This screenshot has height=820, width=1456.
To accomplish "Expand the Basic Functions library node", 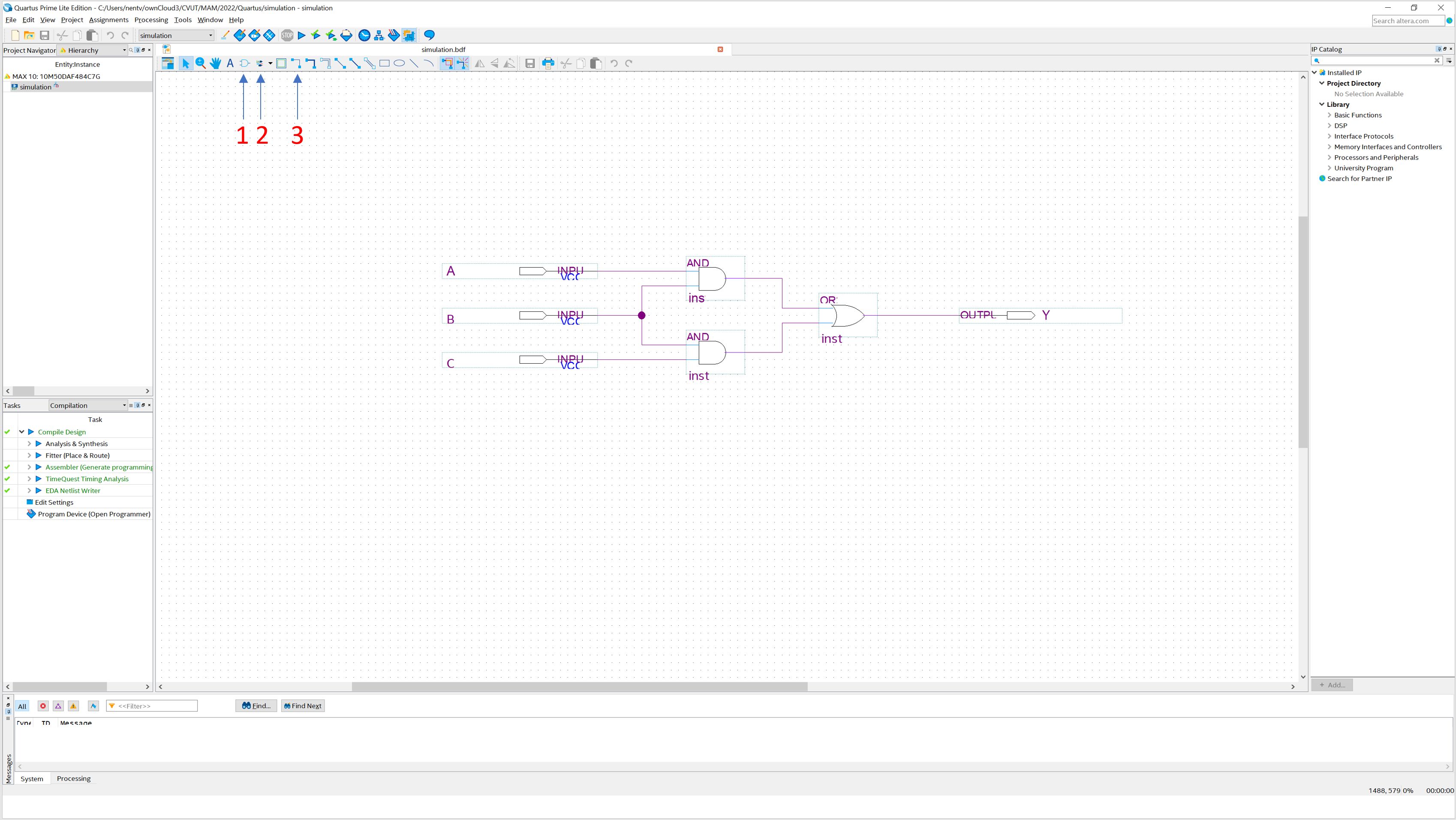I will coord(1330,115).
